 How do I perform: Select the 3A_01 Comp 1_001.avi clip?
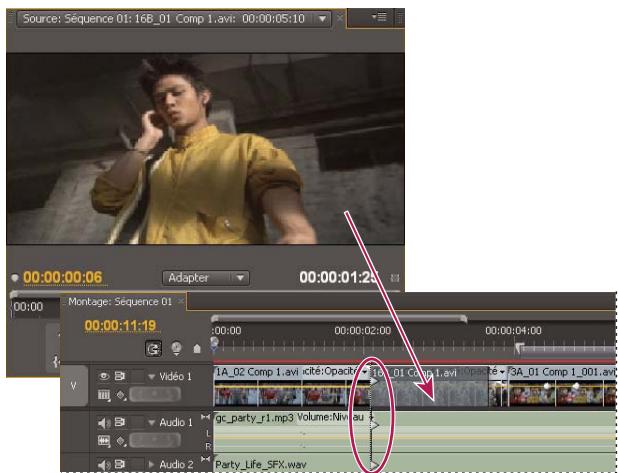tap(562, 386)
